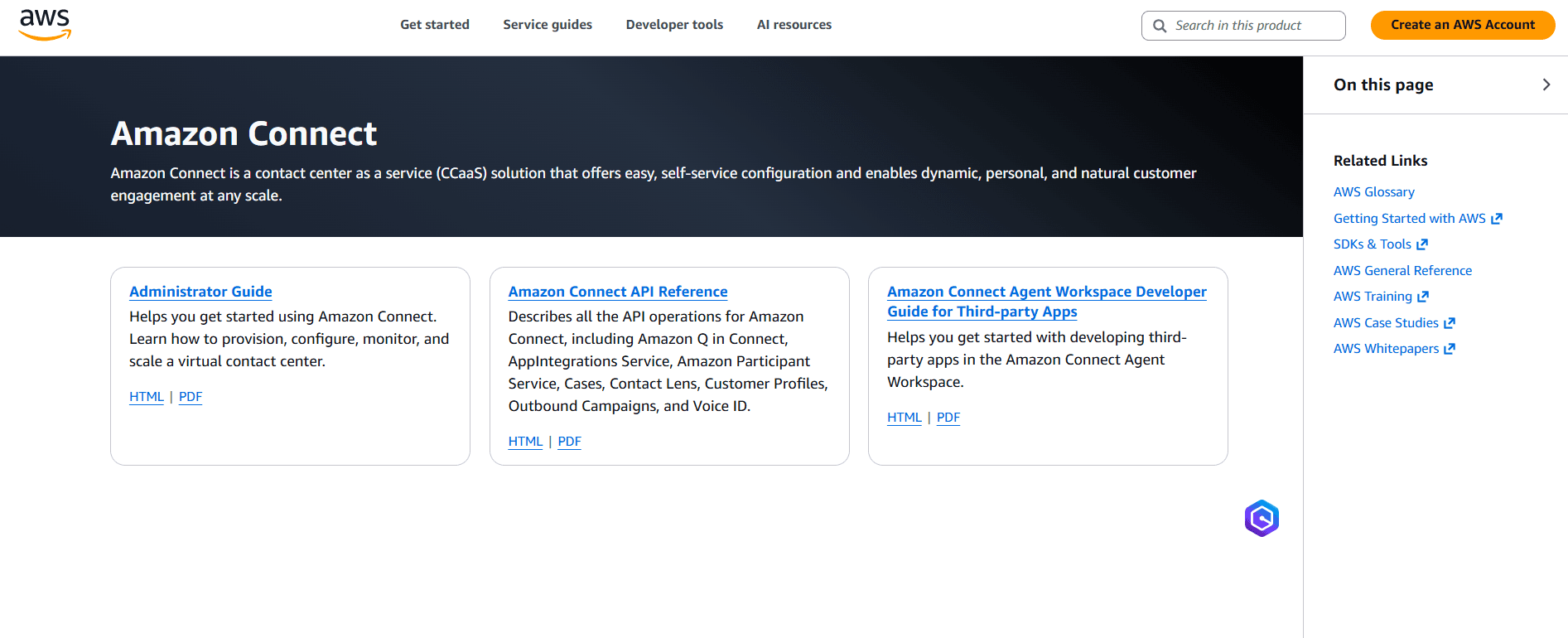This screenshot has width=1568, height=638.
Task: Open the AWS Whitepapers link
Action: (x=1386, y=349)
